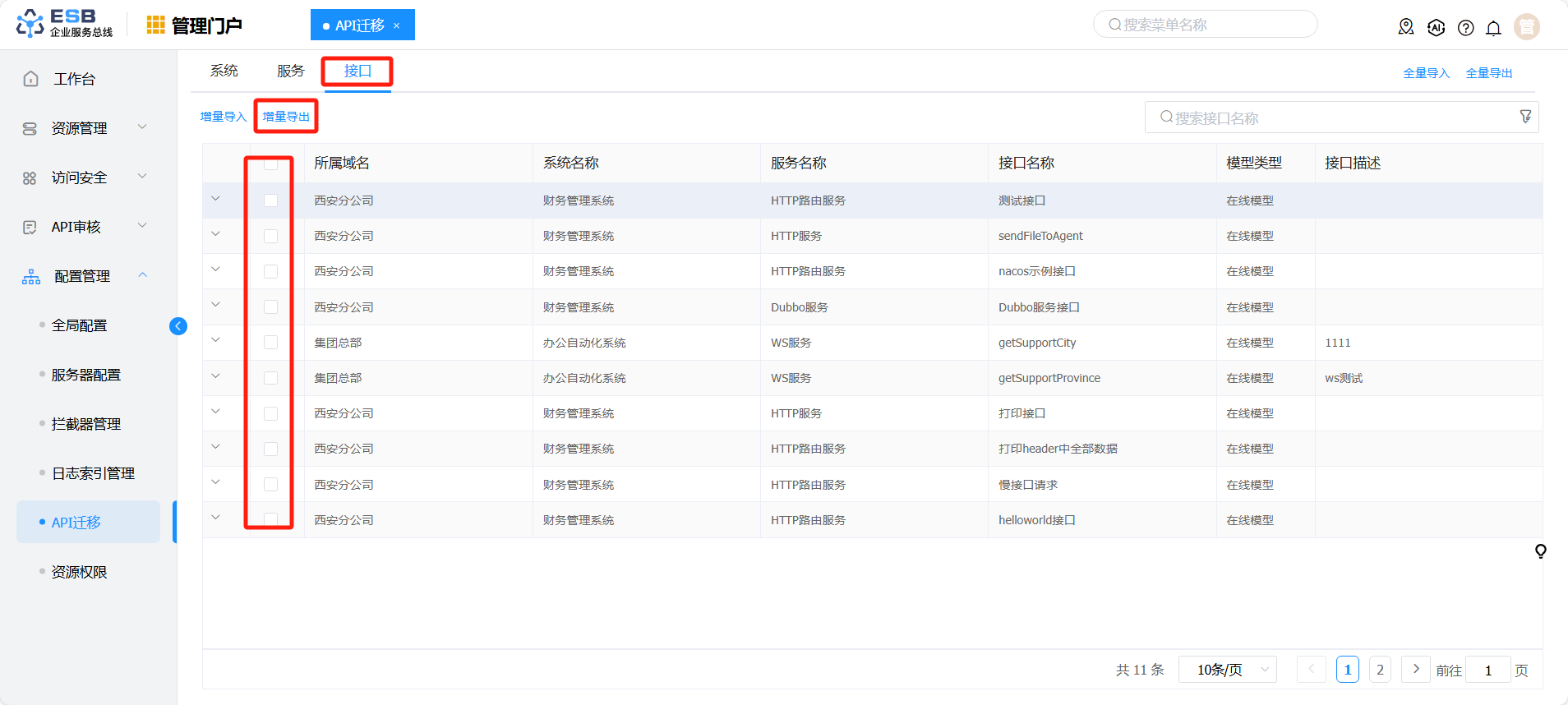Switch to the 服务 tab

coord(290,71)
